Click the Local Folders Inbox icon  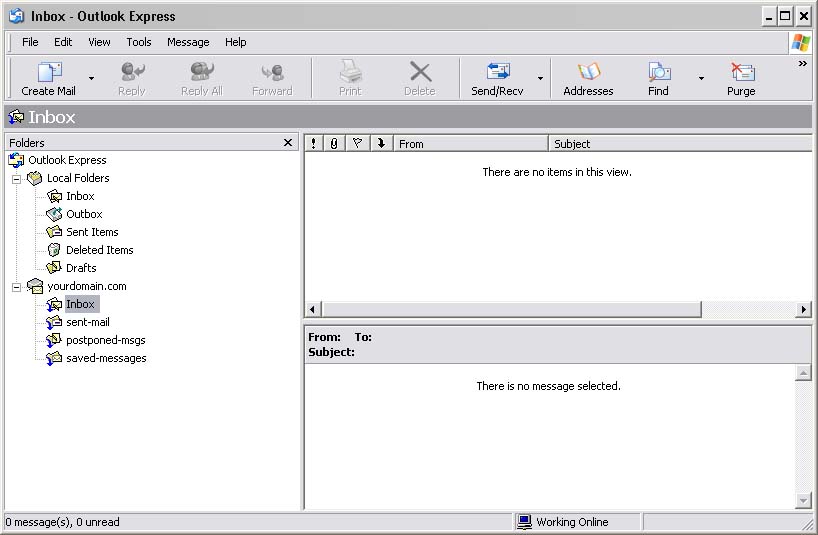pyautogui.click(x=54, y=197)
